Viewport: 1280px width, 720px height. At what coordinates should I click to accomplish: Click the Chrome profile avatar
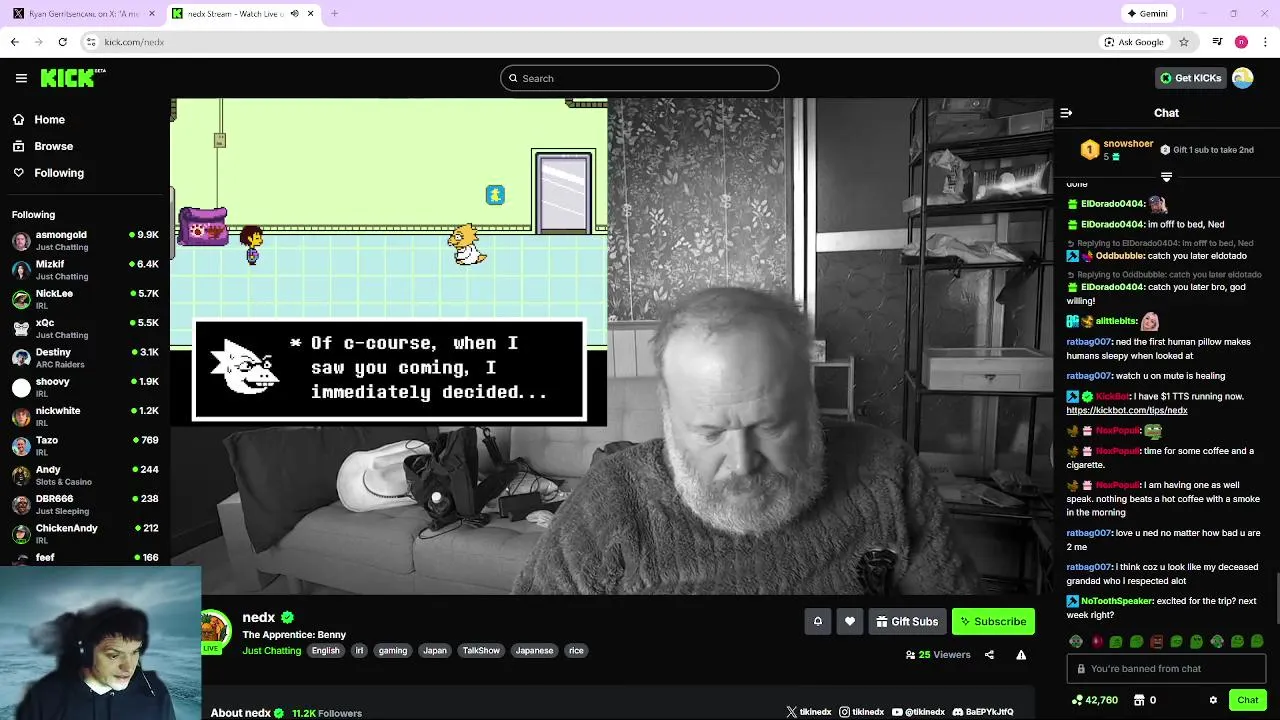tap(1241, 42)
